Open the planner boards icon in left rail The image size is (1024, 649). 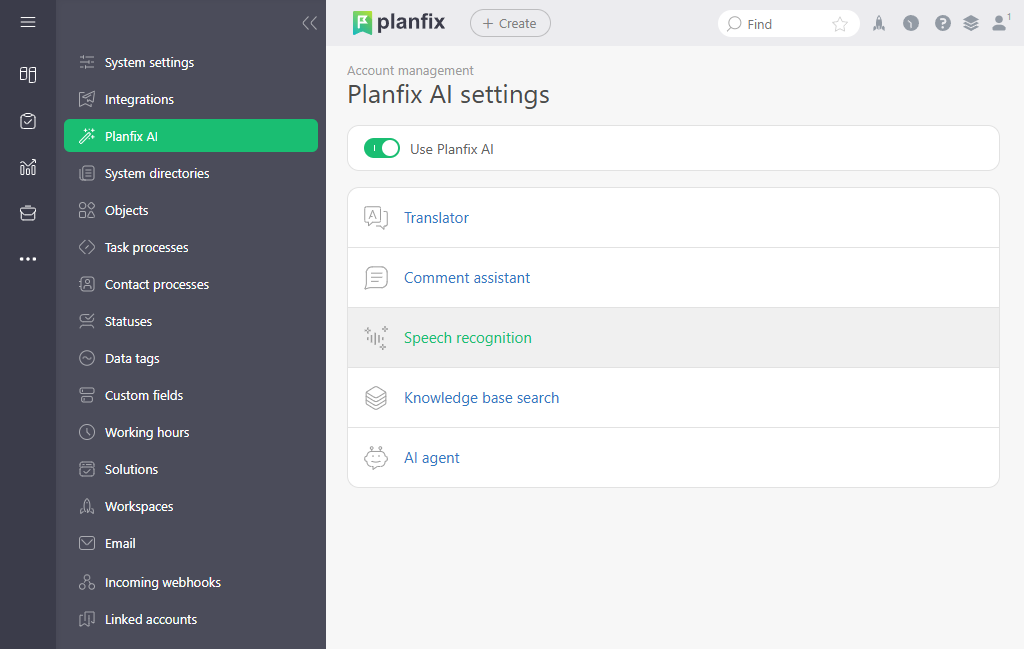click(x=27, y=74)
